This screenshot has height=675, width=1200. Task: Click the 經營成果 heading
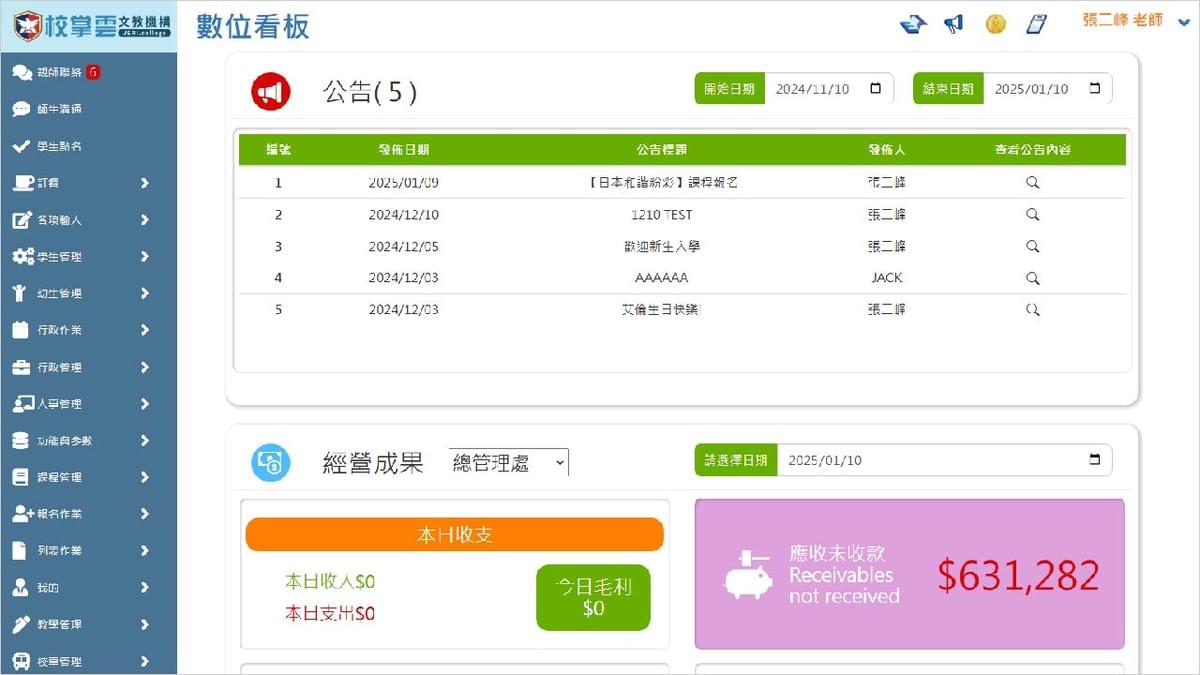pos(373,463)
